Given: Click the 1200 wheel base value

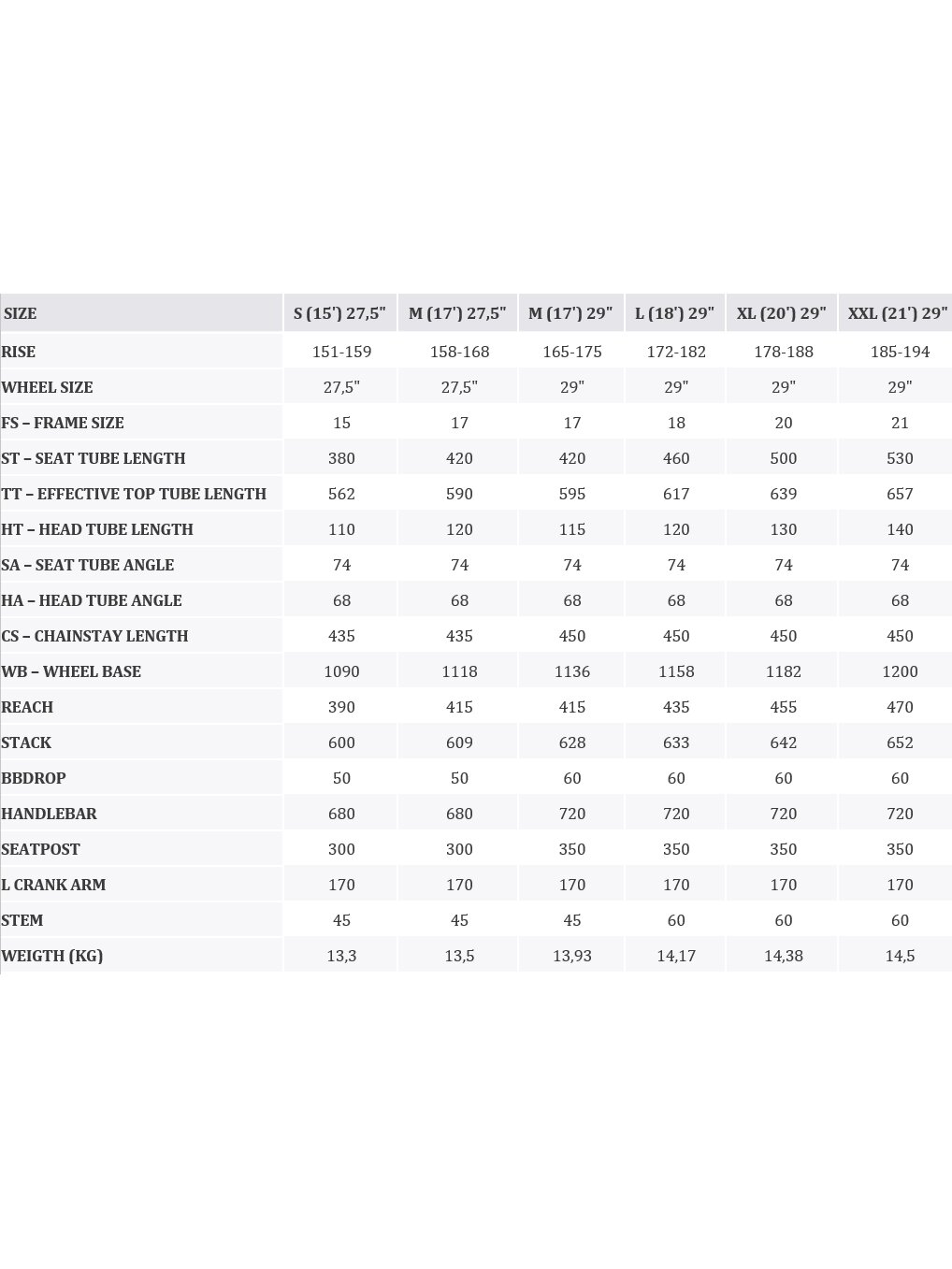Looking at the screenshot, I should pos(900,671).
